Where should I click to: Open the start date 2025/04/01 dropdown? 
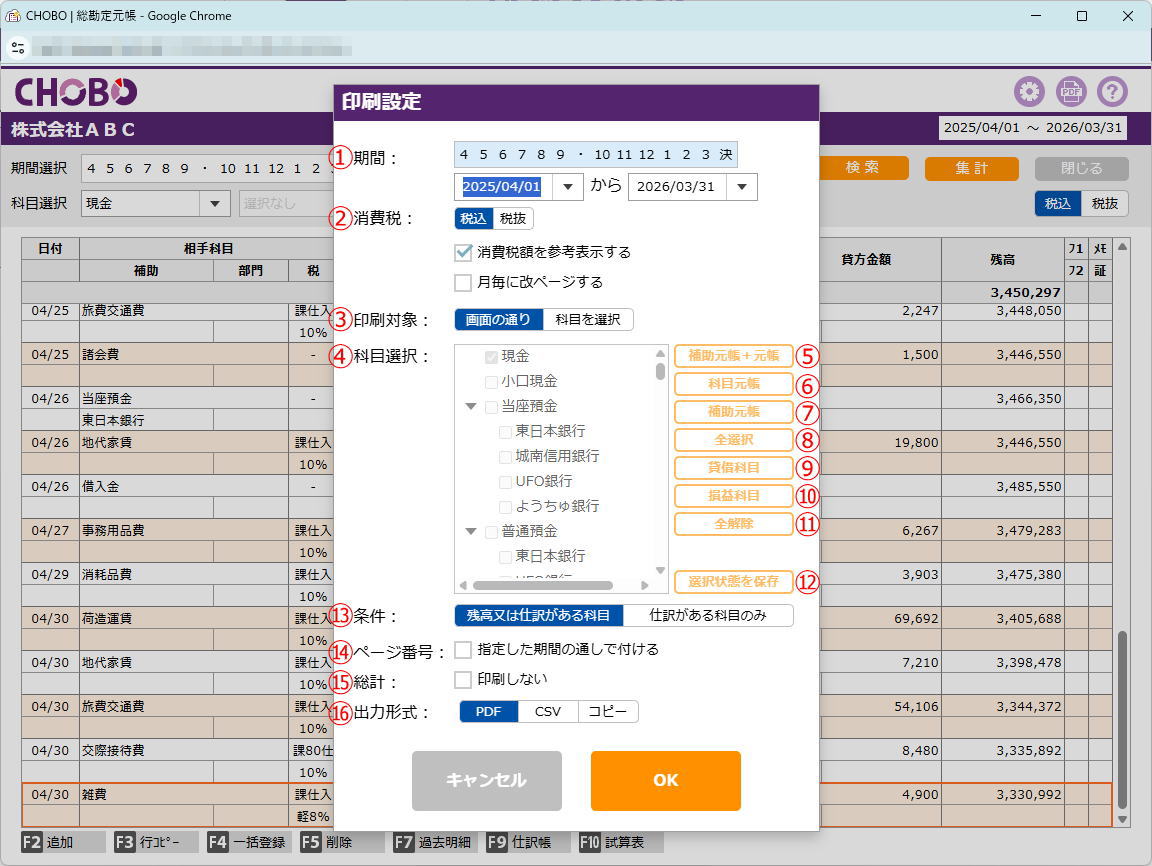pyautogui.click(x=568, y=187)
